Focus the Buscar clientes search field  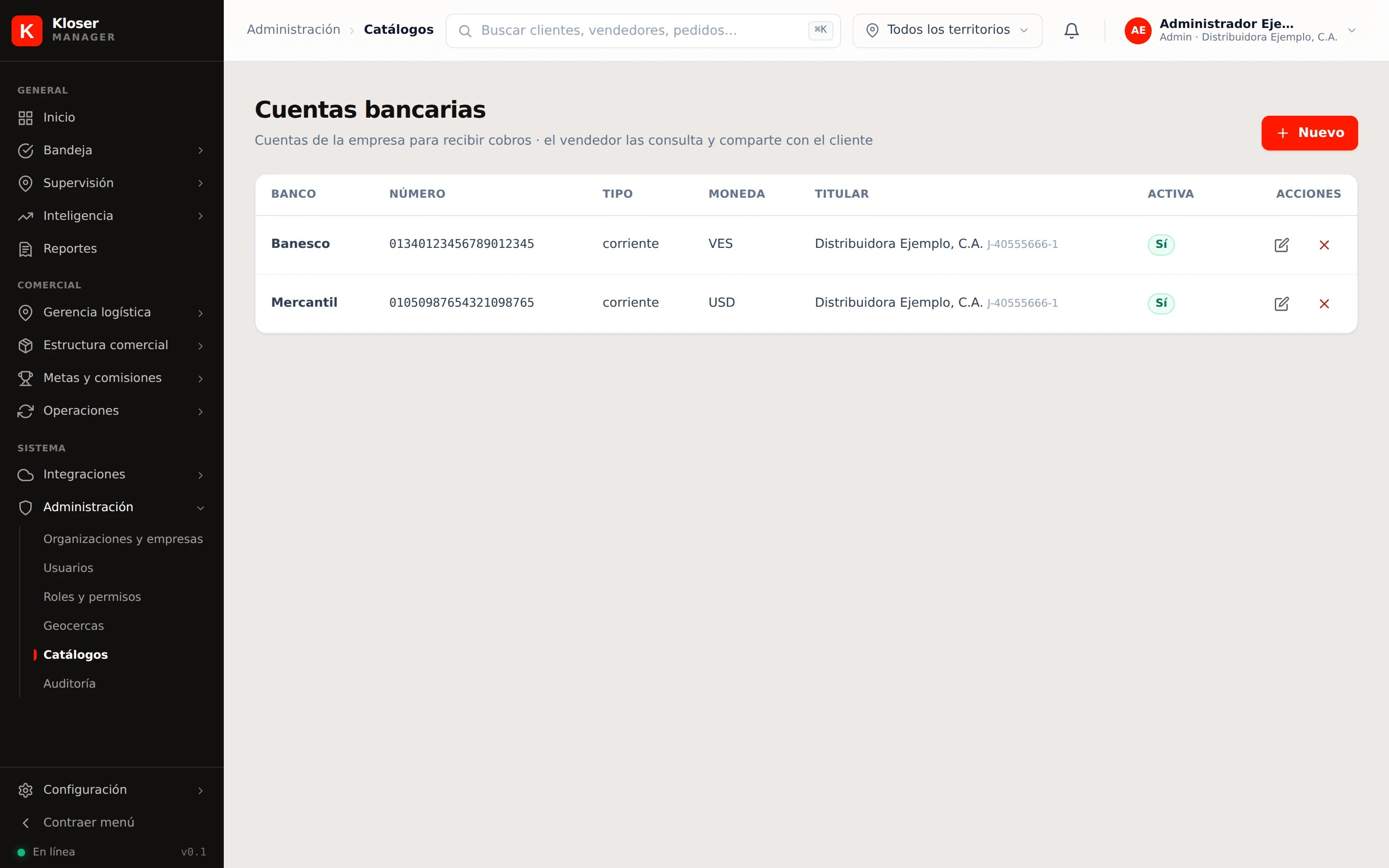[643, 30]
